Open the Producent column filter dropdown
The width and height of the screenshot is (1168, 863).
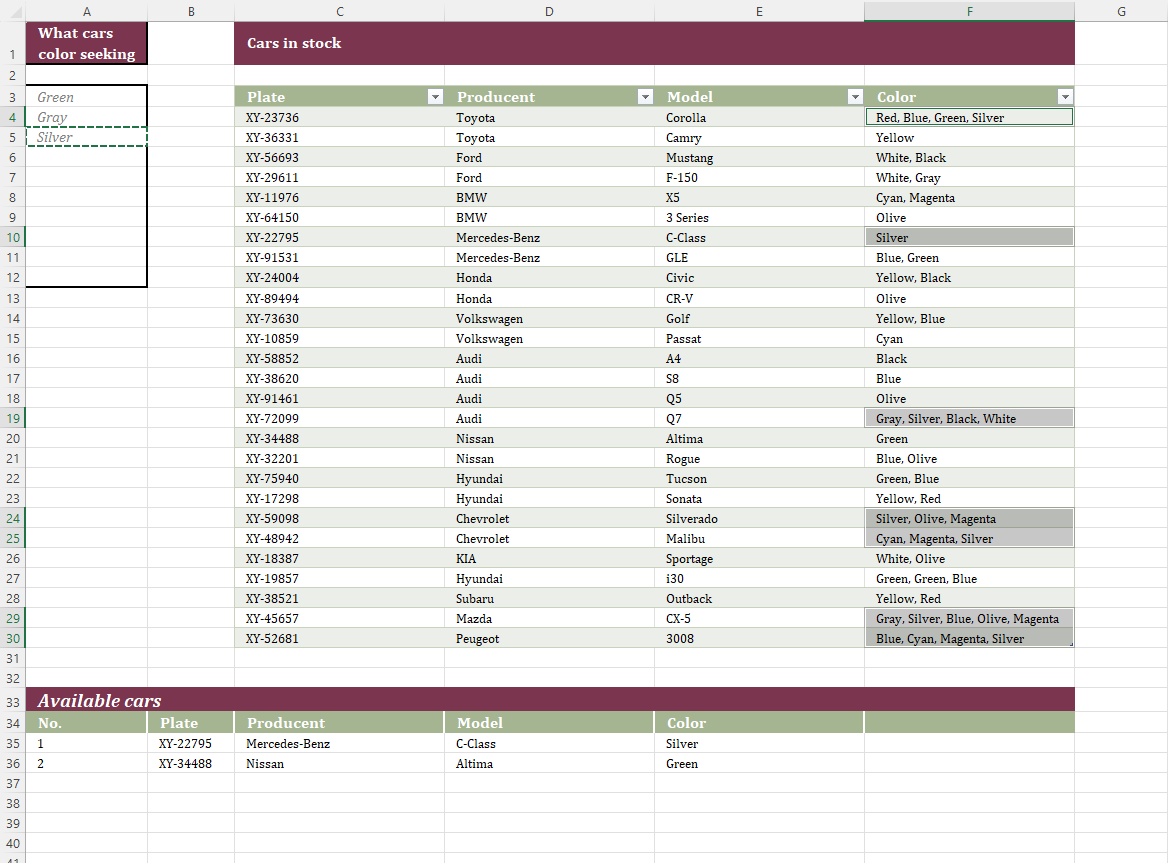tap(645, 97)
